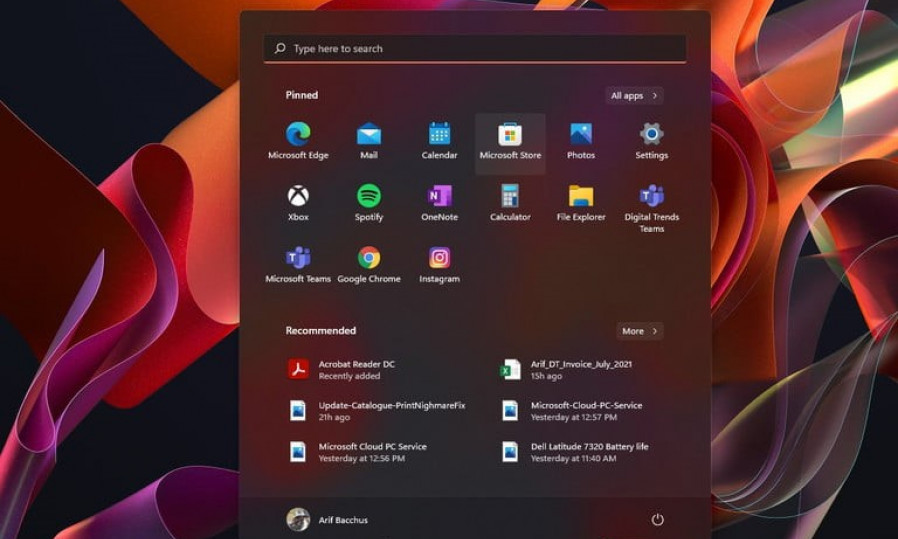Launch the Photos app
Image resolution: width=898 pixels, height=539 pixels.
[581, 142]
